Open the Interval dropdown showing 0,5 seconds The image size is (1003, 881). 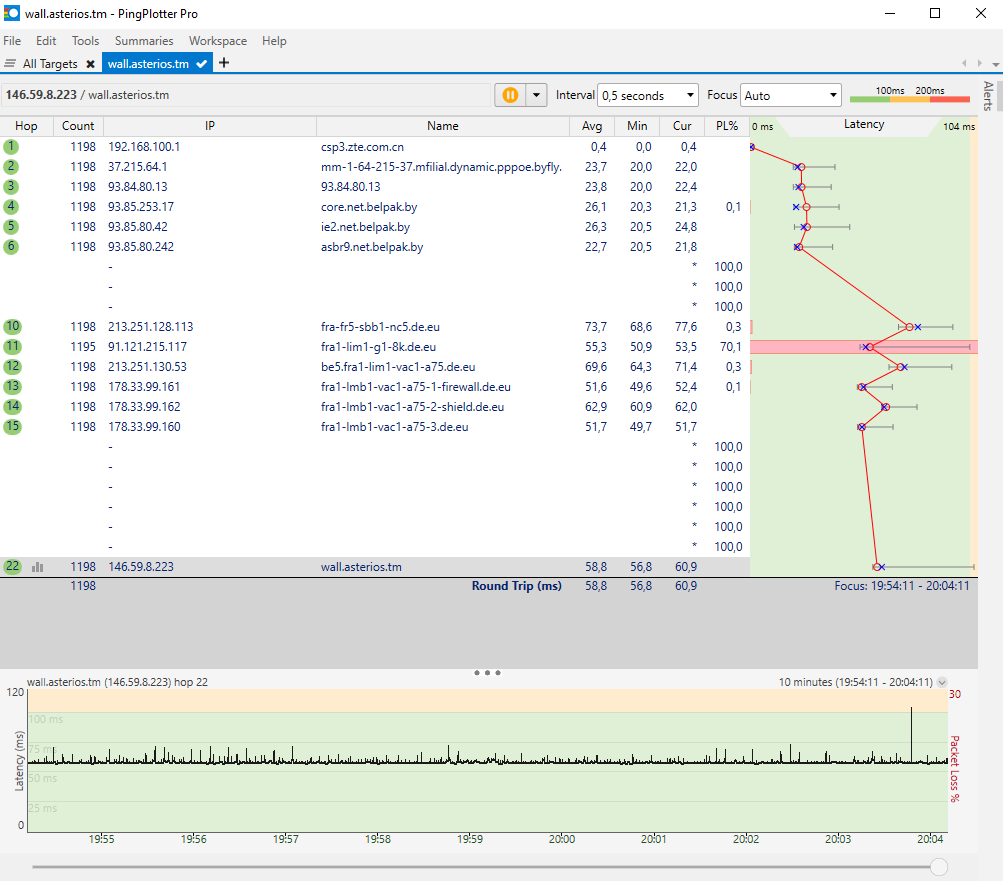(647, 95)
